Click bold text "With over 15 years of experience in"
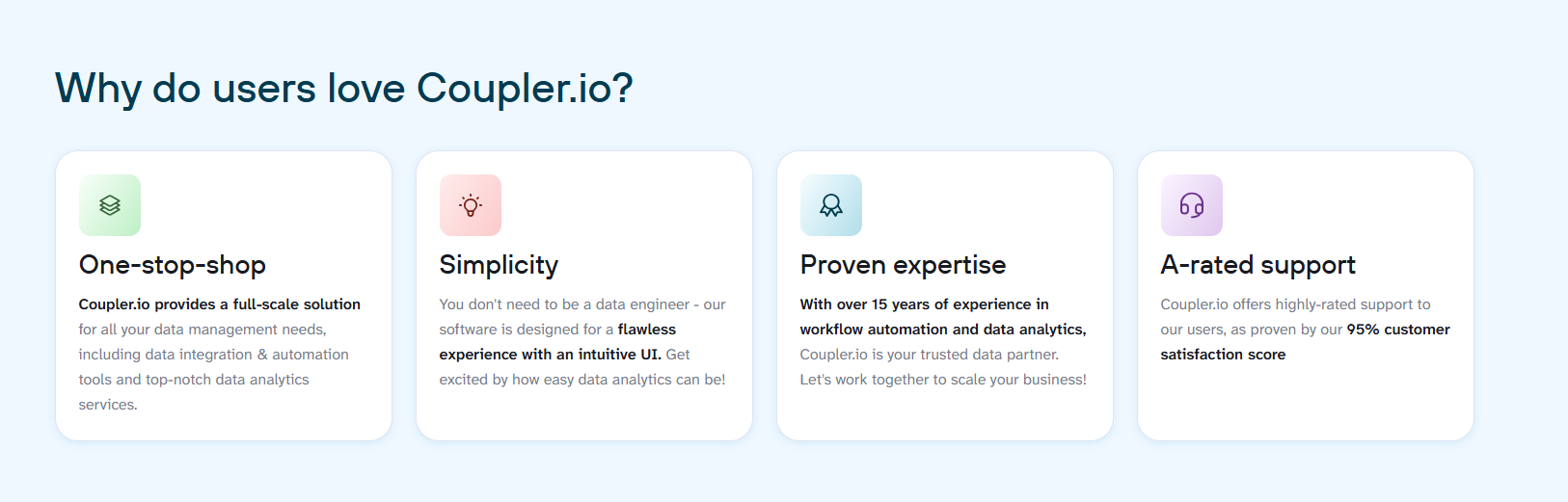Viewport: 1568px width, 502px height. [924, 304]
